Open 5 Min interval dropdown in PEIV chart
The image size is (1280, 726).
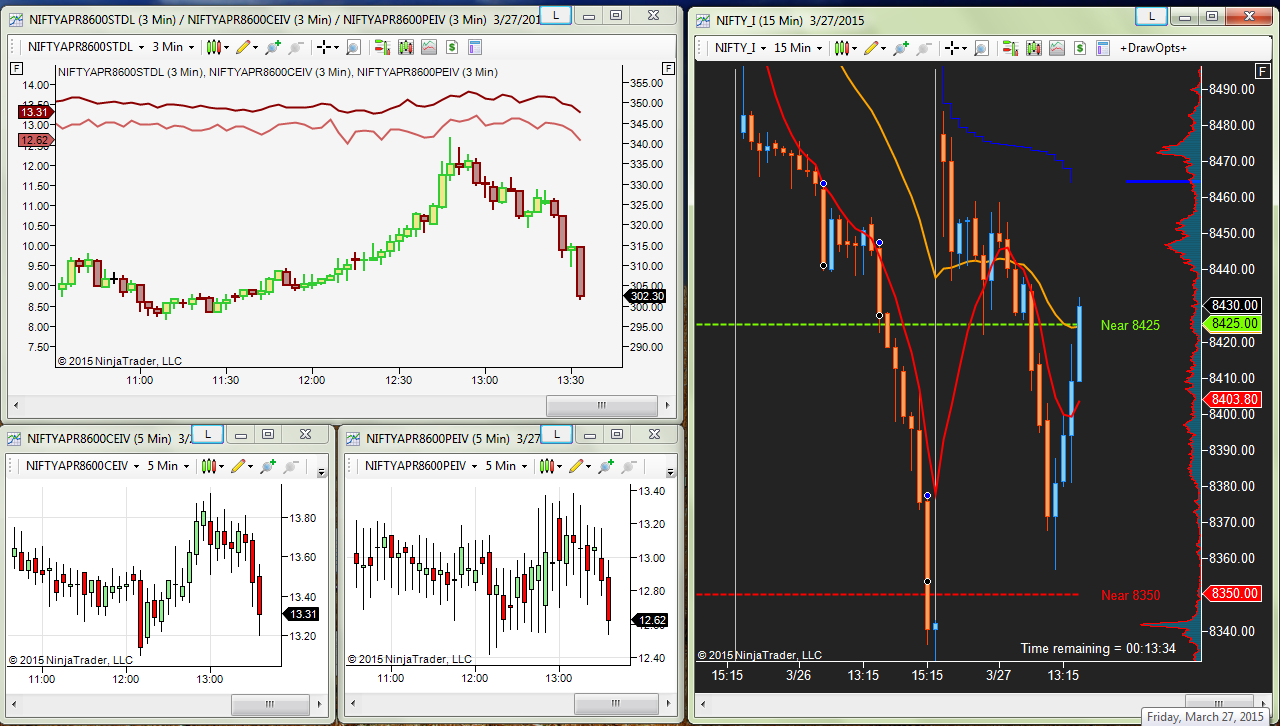click(507, 466)
